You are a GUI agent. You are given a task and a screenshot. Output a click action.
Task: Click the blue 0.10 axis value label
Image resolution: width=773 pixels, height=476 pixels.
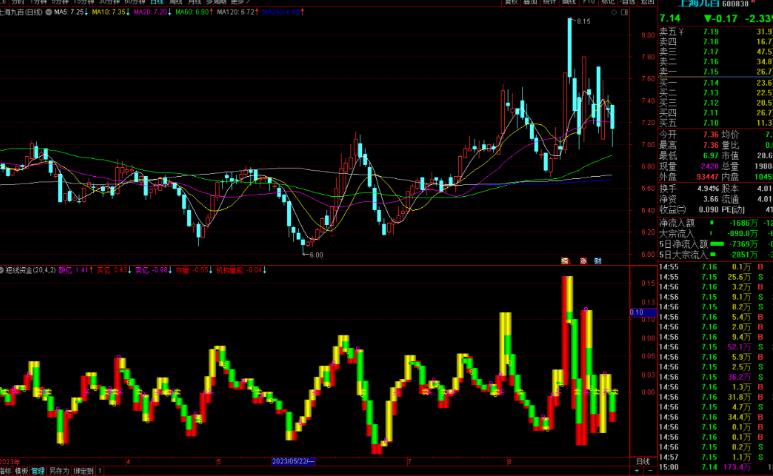643,312
